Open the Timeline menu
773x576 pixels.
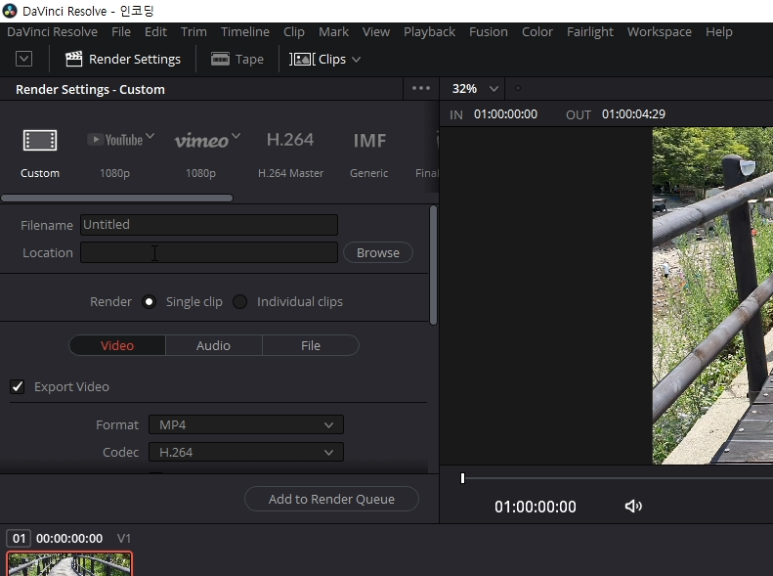click(x=245, y=32)
